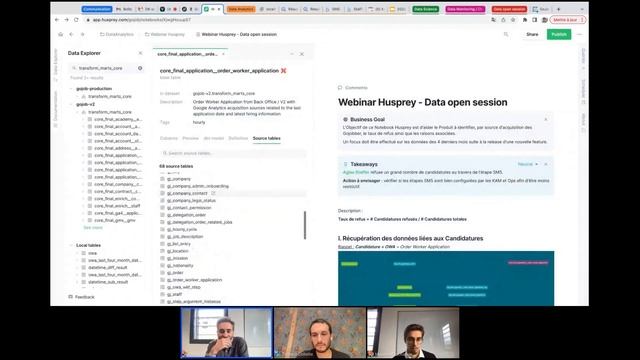Close the core_final_application table tab

(x=223, y=54)
